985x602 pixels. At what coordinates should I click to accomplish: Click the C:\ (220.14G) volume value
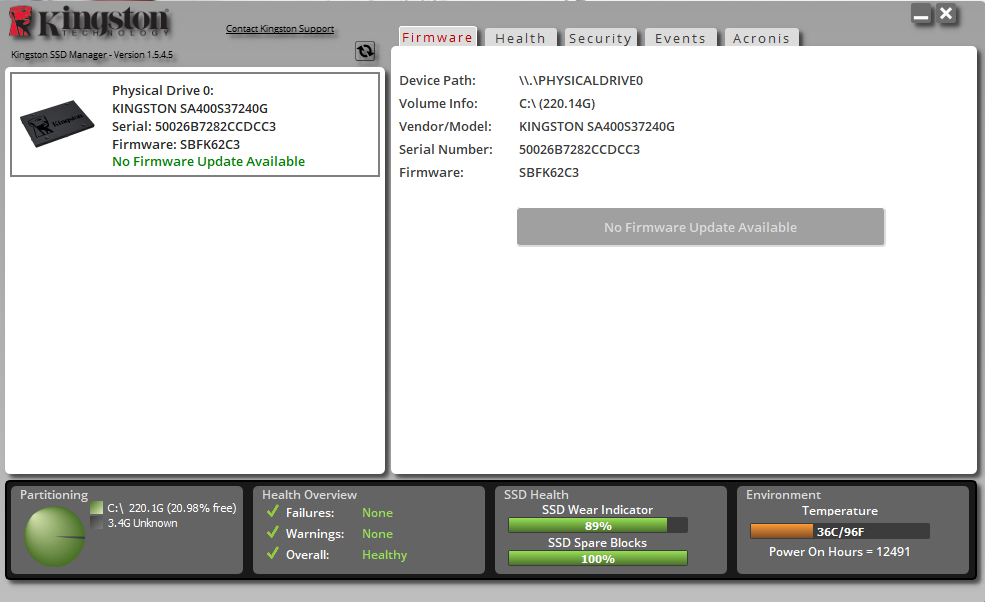coord(557,104)
